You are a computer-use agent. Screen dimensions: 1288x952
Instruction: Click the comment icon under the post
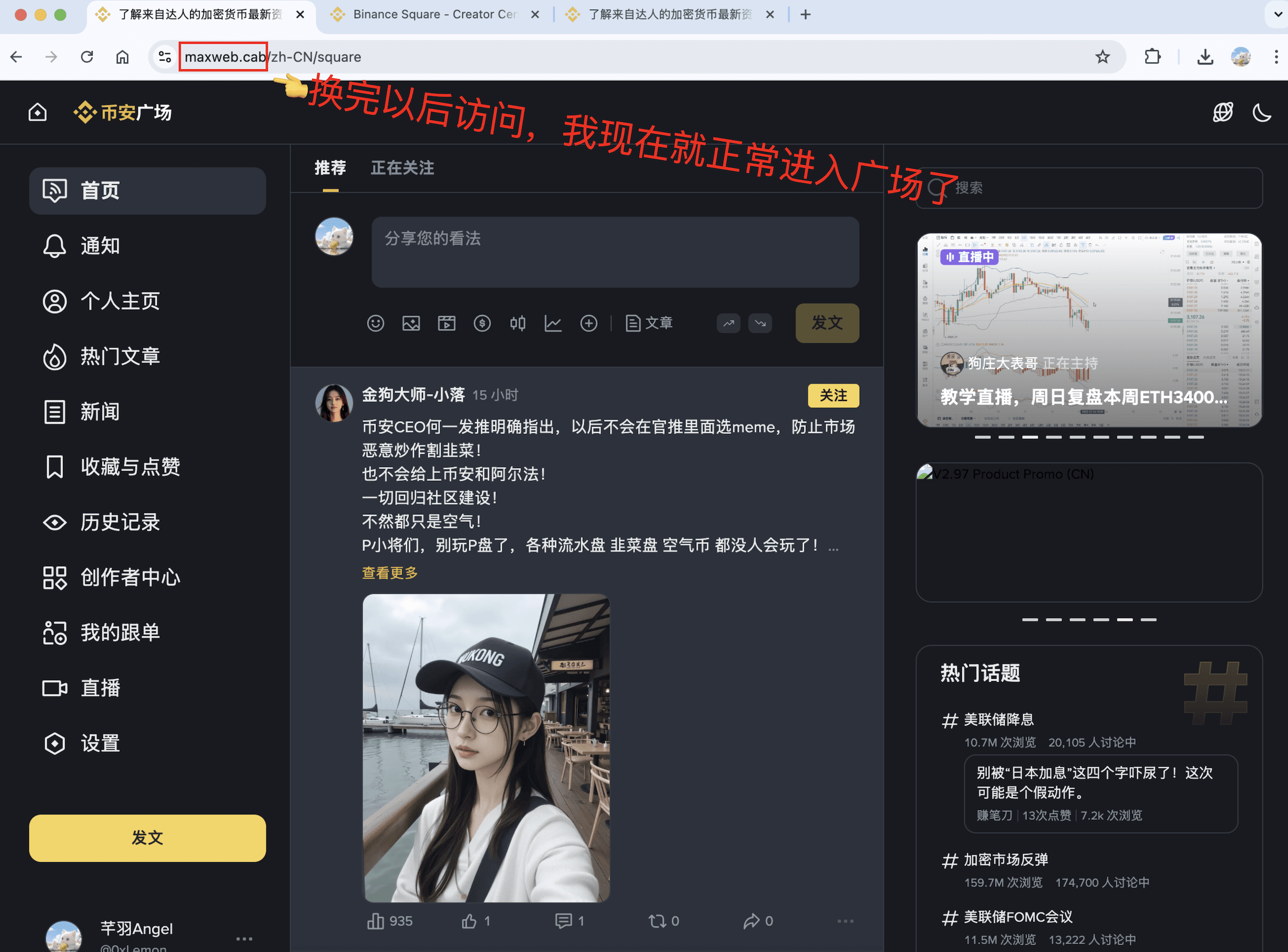[x=563, y=921]
